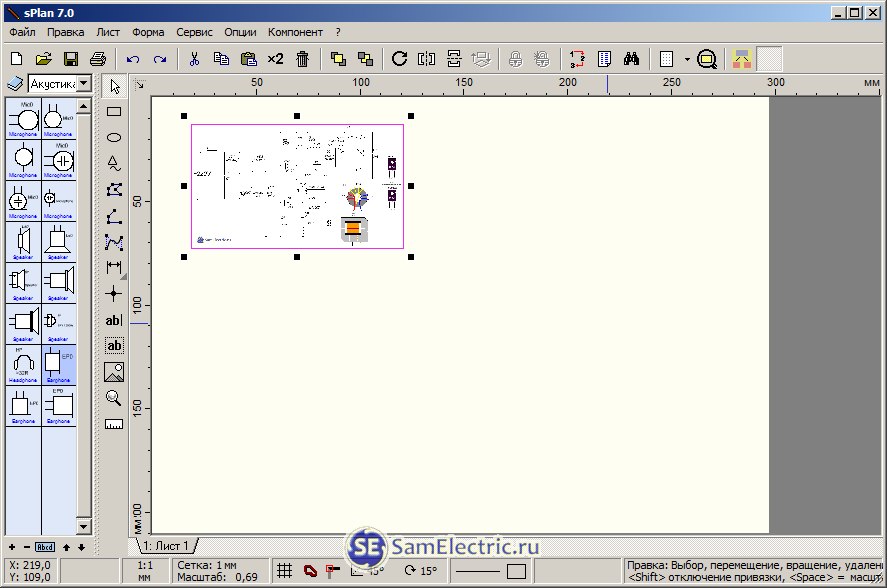Delete the selection with the trash icon

[x=303, y=59]
